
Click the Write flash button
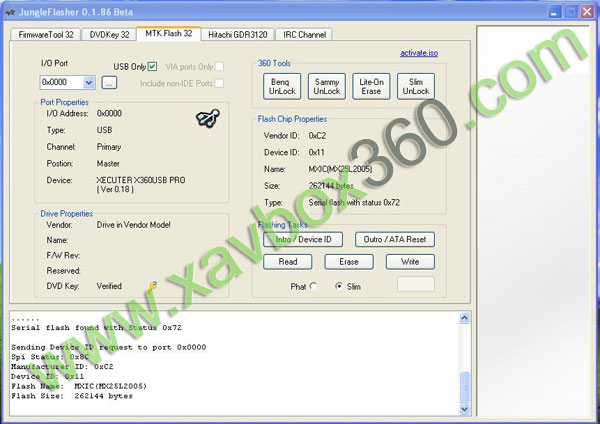(x=410, y=262)
